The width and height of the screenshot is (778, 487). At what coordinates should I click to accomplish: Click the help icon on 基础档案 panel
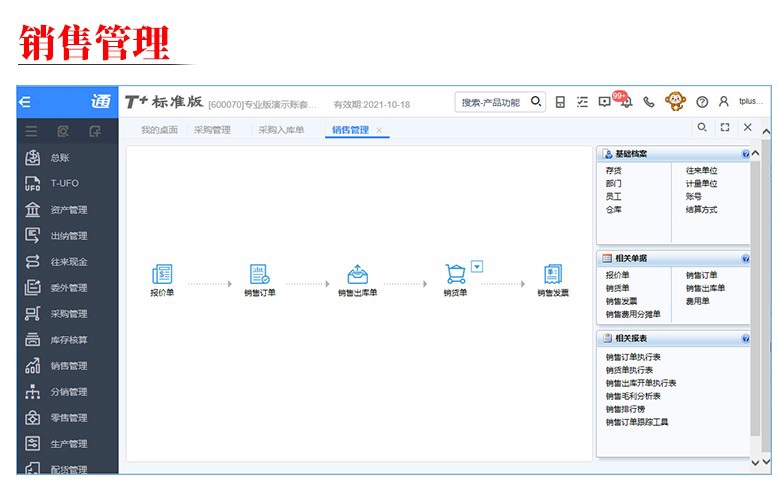[x=745, y=154]
